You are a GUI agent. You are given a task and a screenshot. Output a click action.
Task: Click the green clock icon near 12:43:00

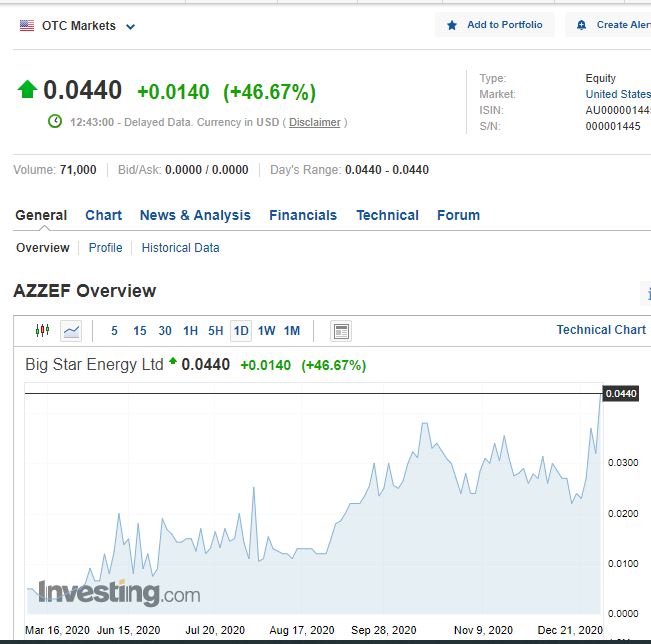[x=55, y=122]
